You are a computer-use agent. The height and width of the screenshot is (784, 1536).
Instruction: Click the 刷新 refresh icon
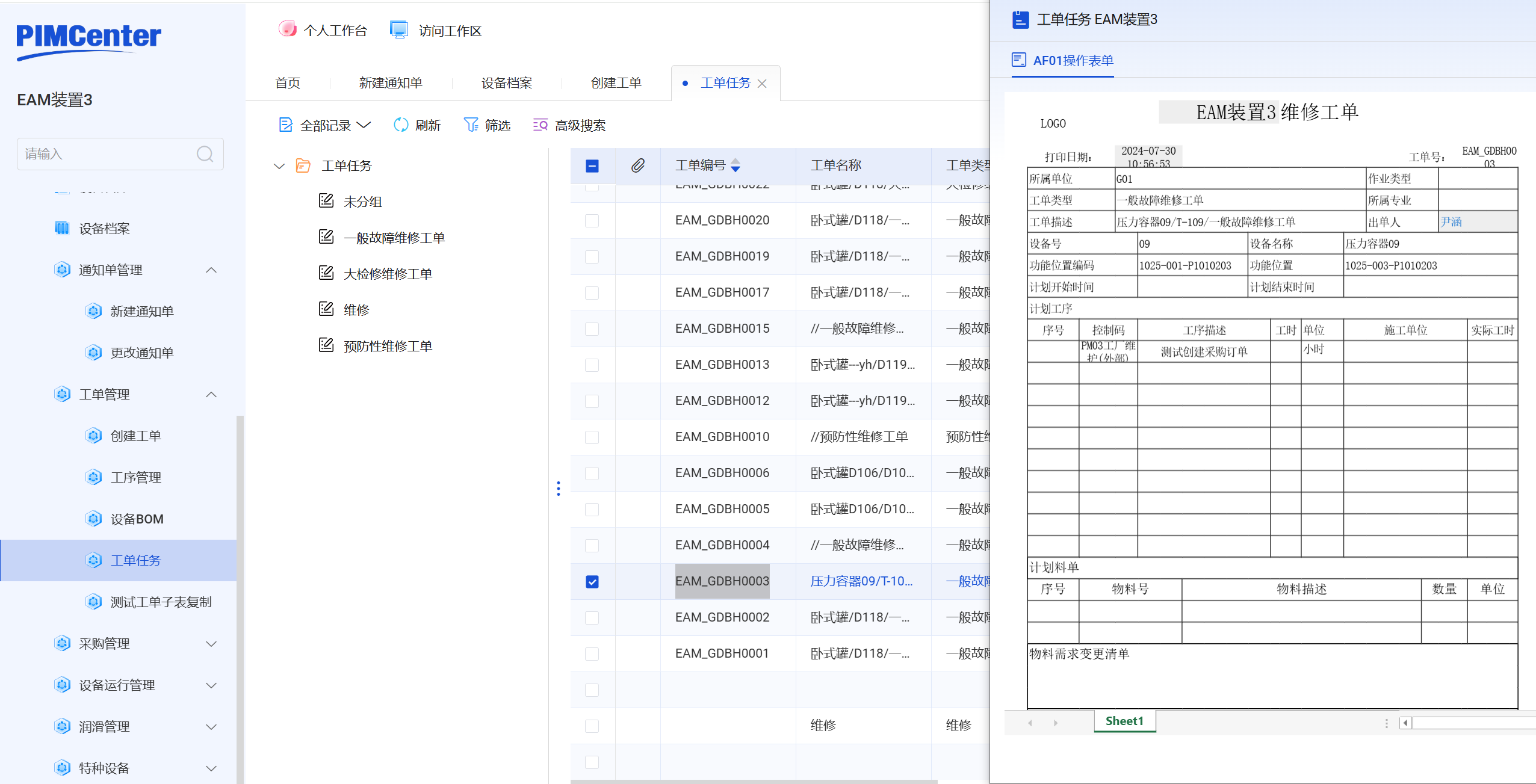coord(401,125)
